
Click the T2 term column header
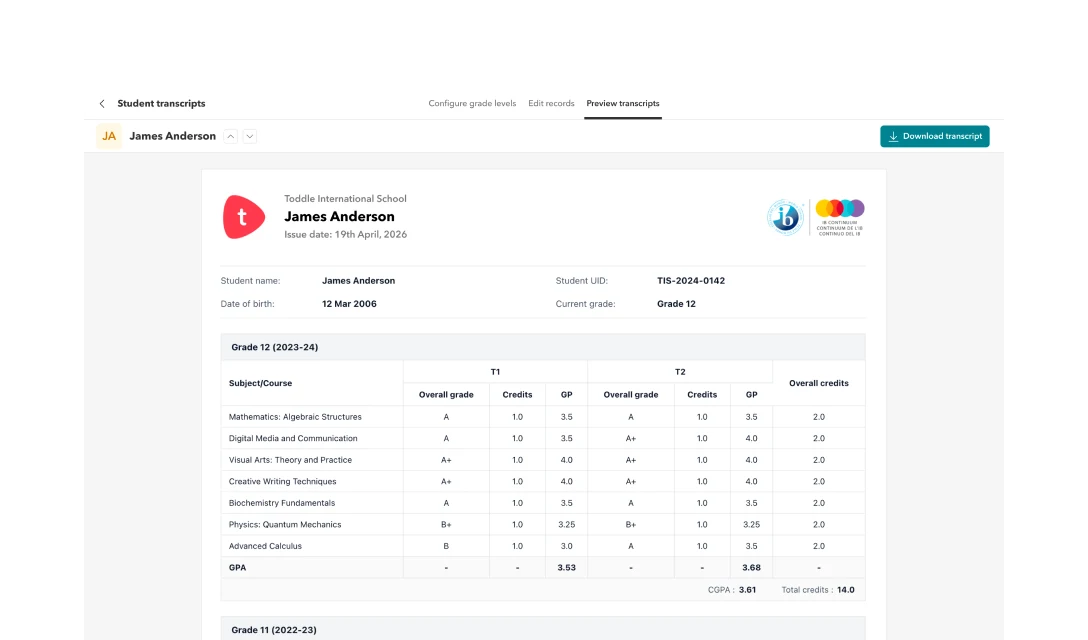[680, 371]
